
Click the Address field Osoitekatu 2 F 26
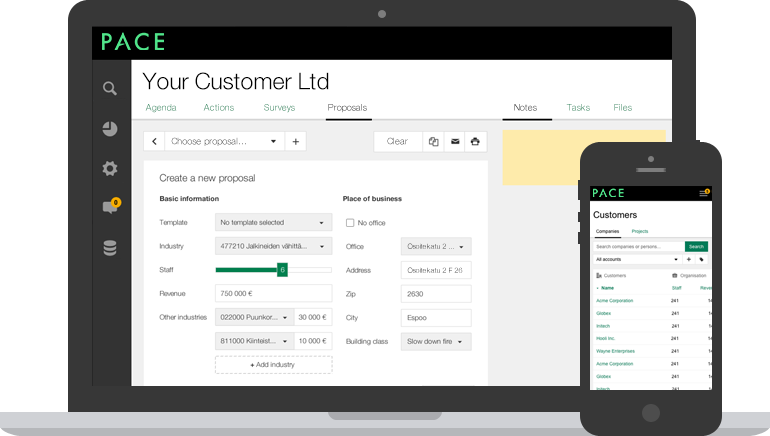[x=436, y=270]
